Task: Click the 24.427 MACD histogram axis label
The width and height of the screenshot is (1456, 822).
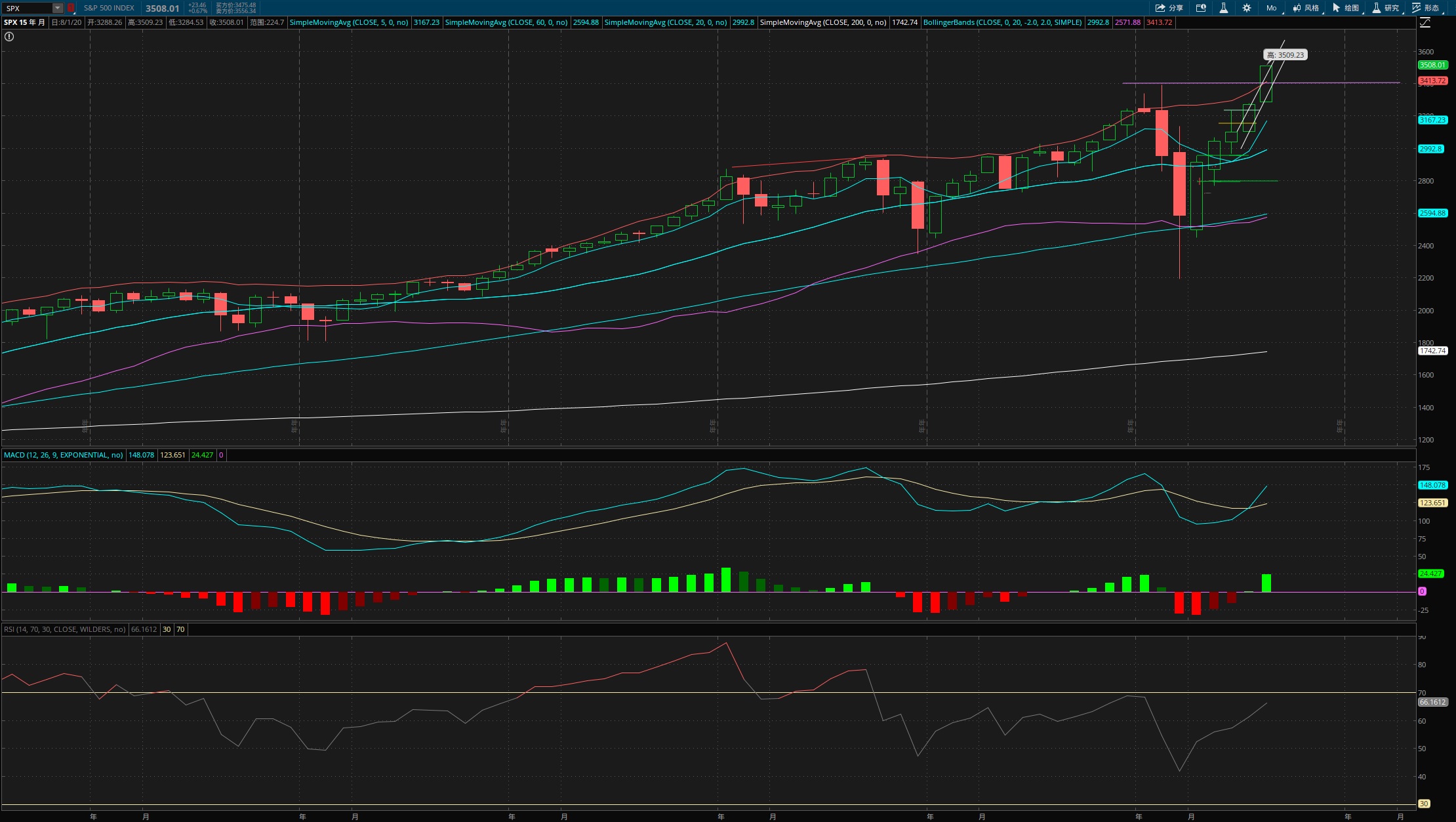Action: 1430,574
